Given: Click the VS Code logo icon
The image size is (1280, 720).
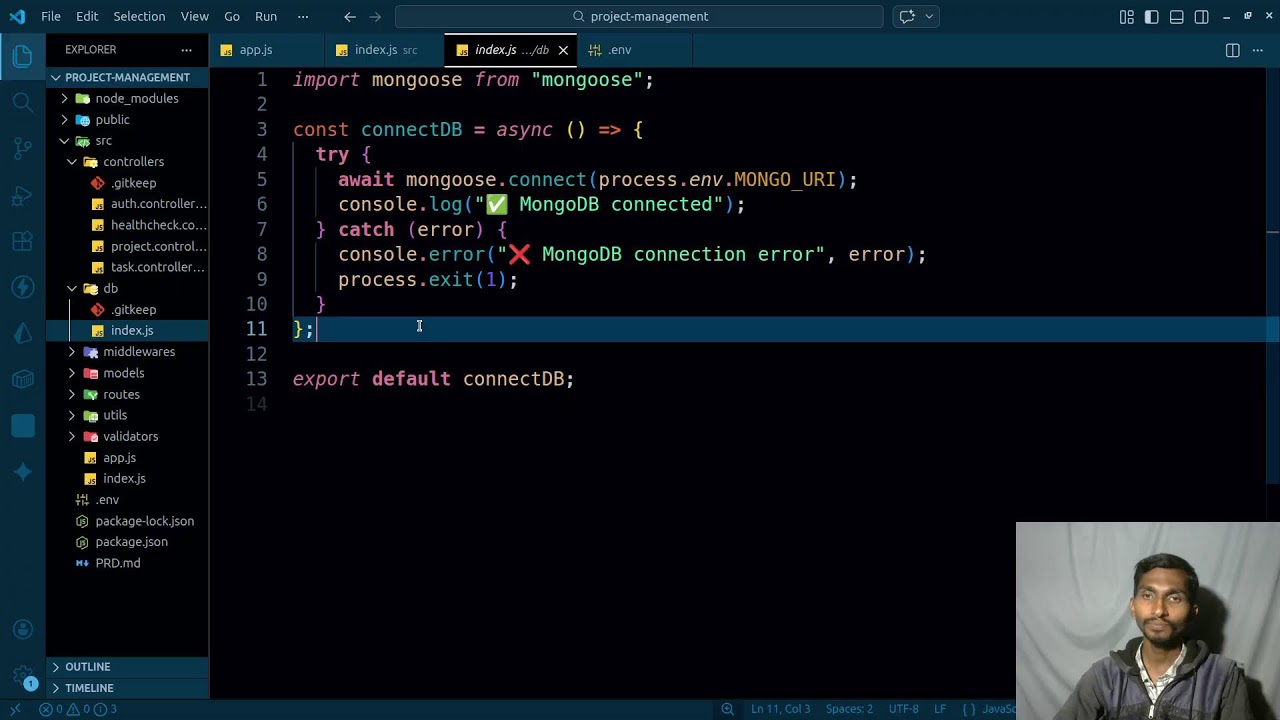Looking at the screenshot, I should (x=17, y=16).
